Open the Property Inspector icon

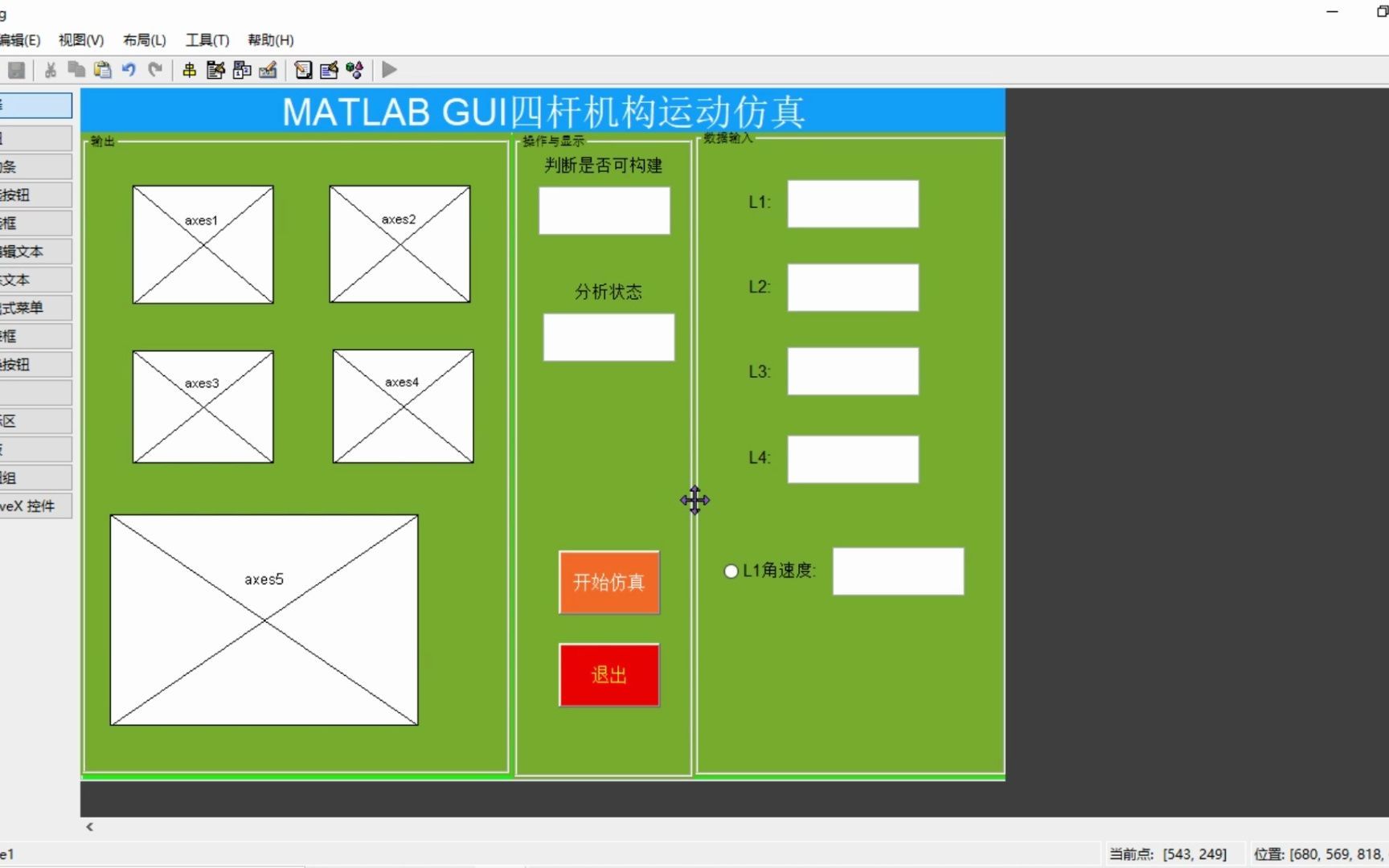[329, 70]
